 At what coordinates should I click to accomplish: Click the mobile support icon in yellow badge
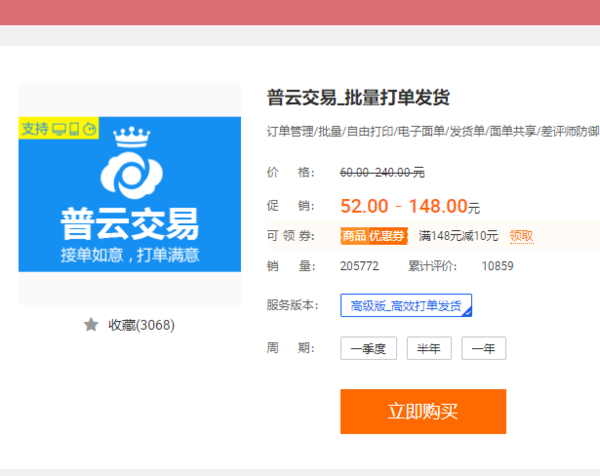tap(74, 129)
